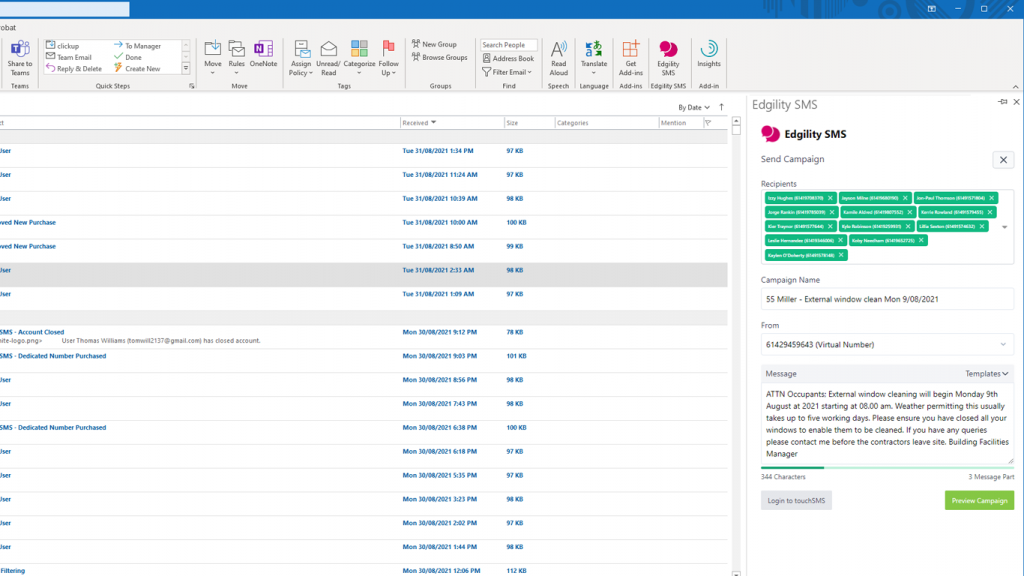1024x576 pixels.
Task: Sort by the Received column header
Action: [452, 123]
